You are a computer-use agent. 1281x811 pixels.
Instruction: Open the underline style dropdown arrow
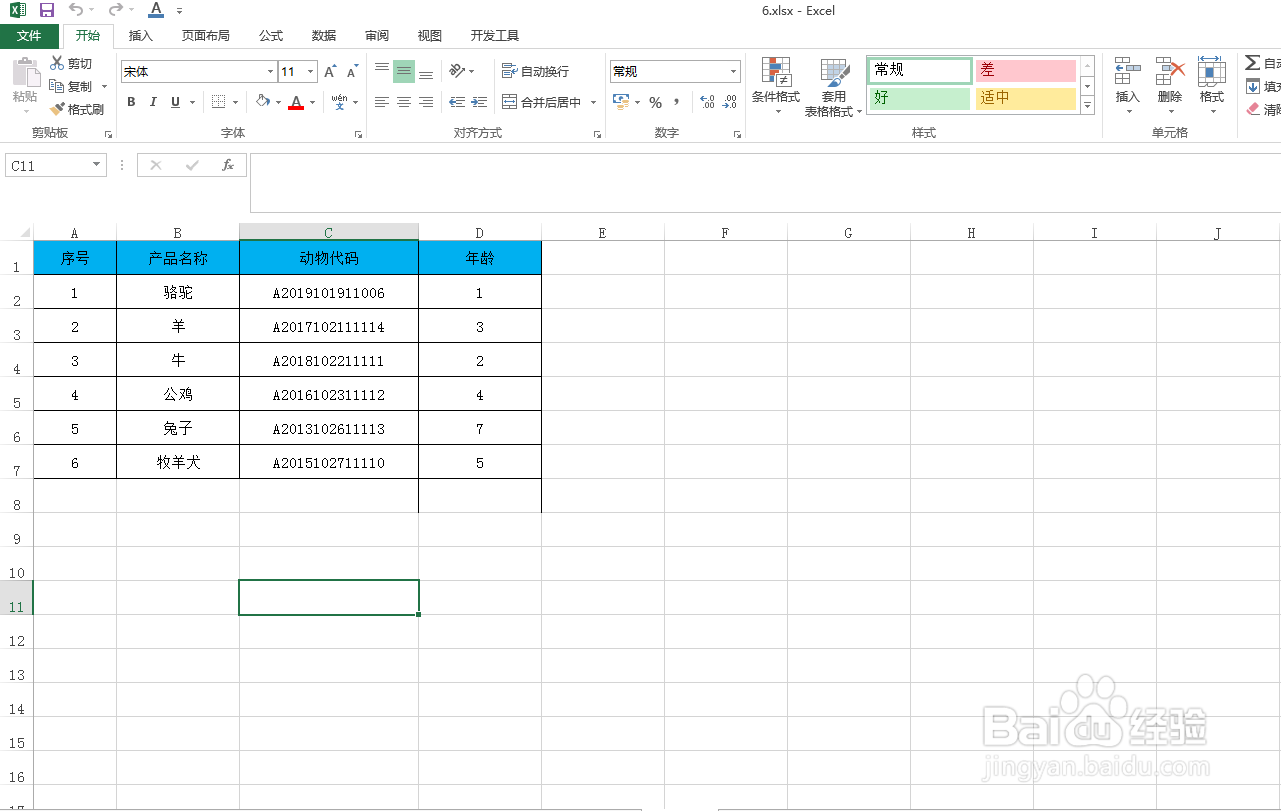pos(191,102)
